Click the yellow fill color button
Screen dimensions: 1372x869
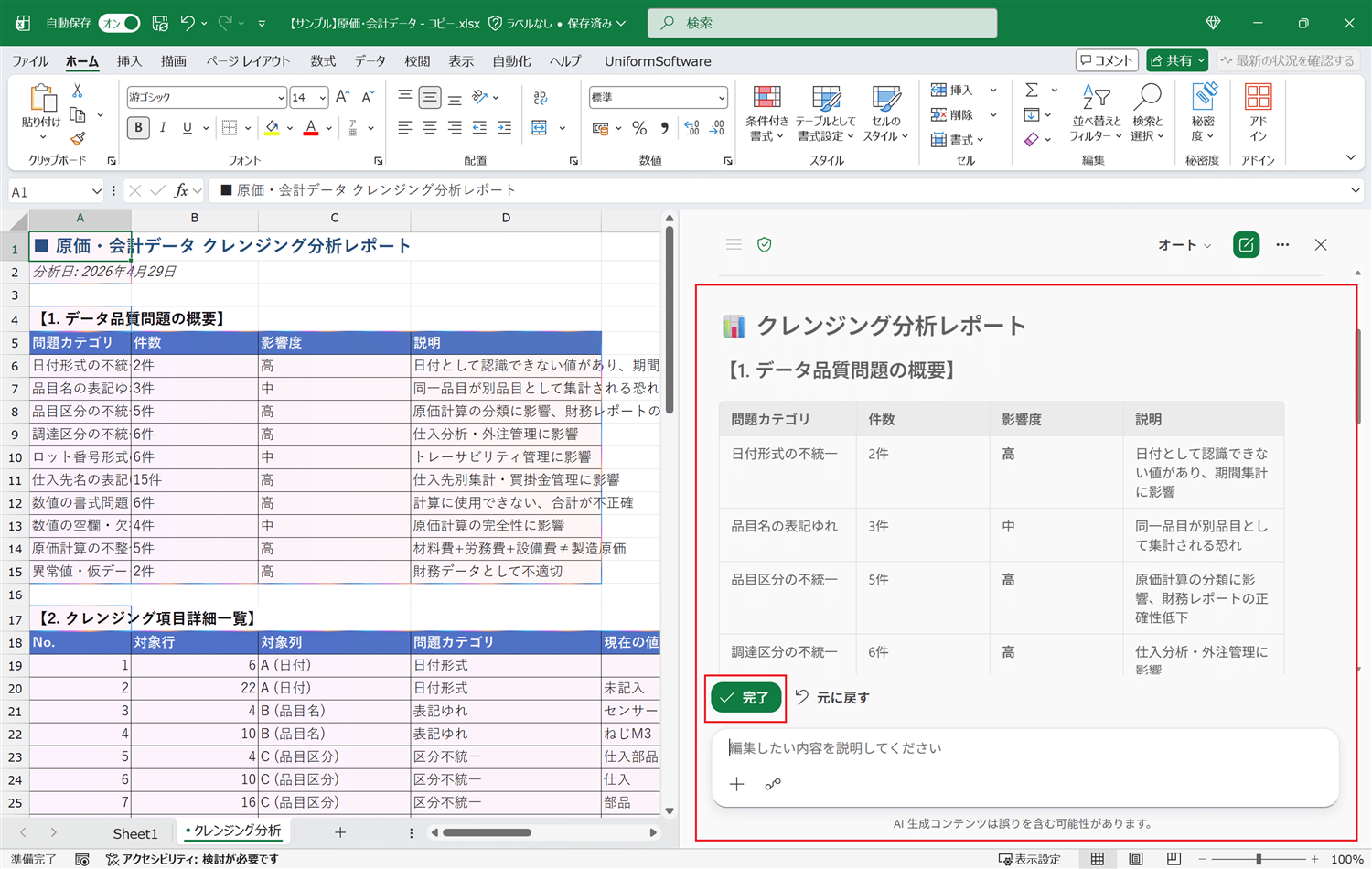(x=272, y=128)
